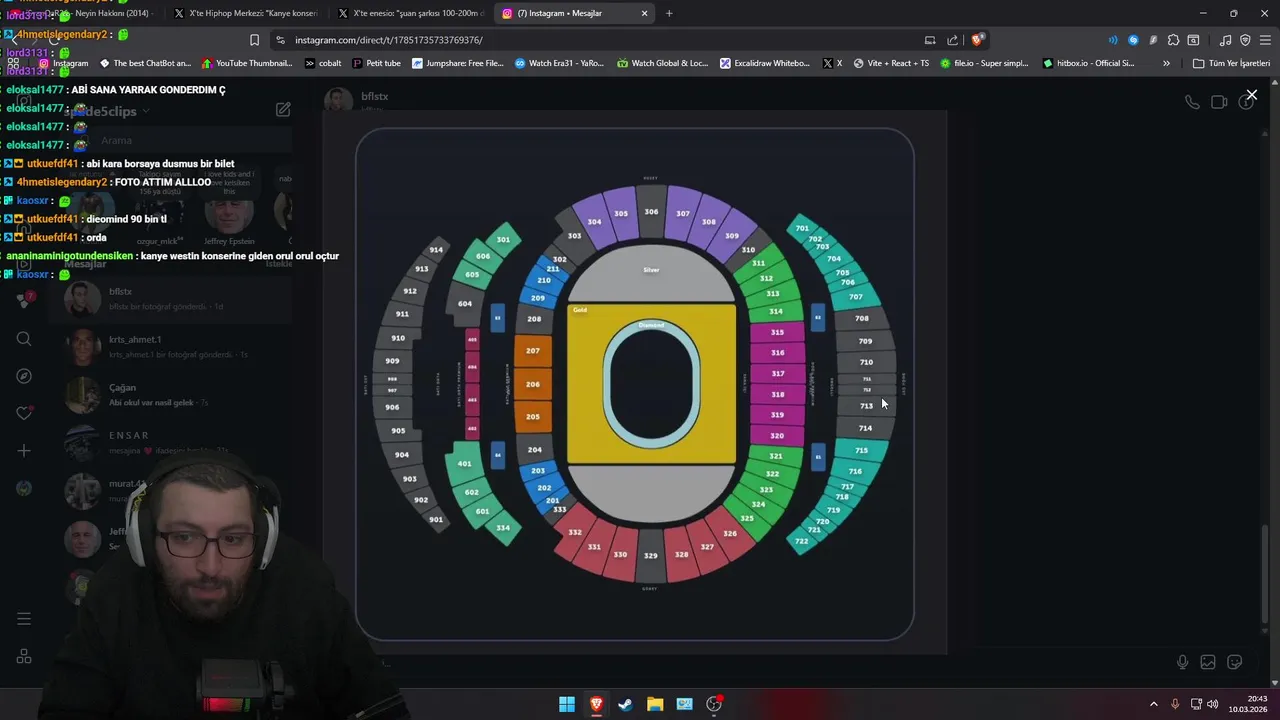
Task: Click bflstx chat header avatar
Action: tap(339, 100)
